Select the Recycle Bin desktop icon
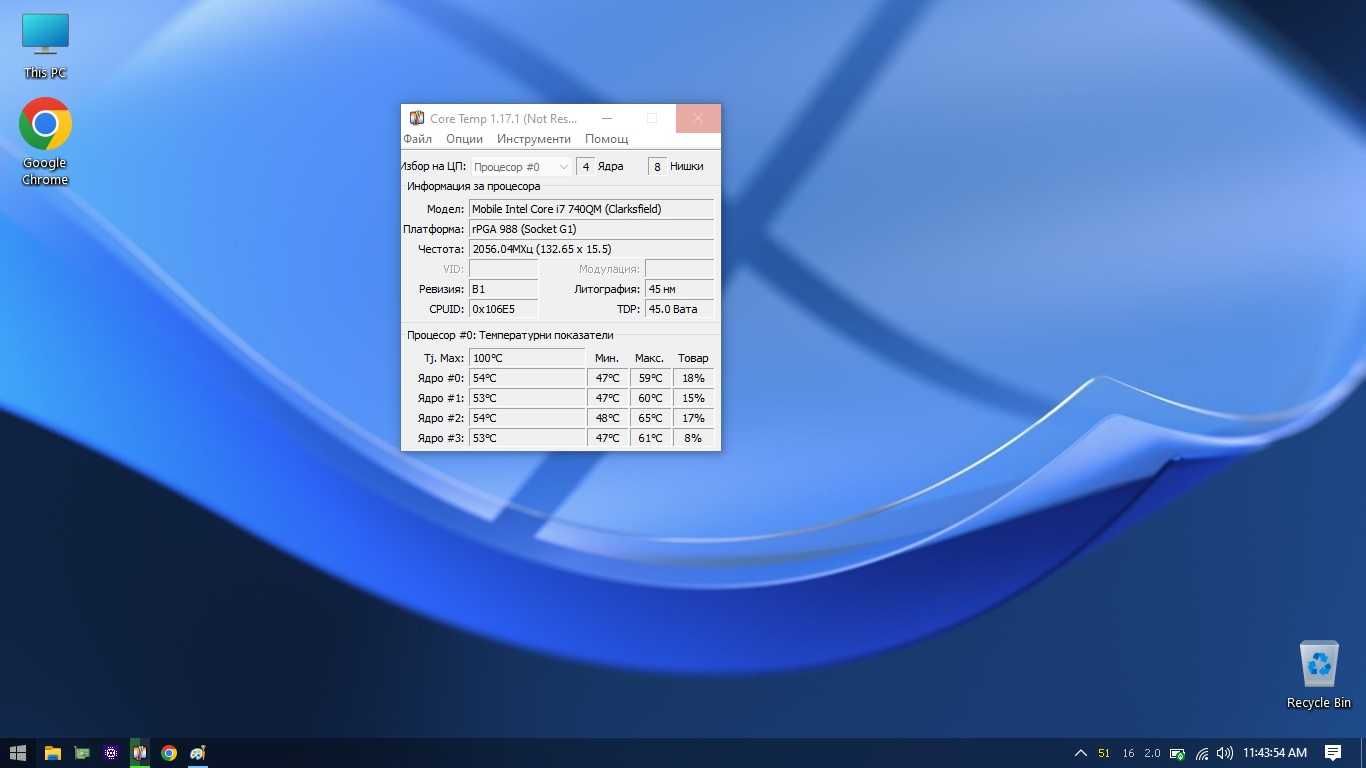 (1319, 676)
